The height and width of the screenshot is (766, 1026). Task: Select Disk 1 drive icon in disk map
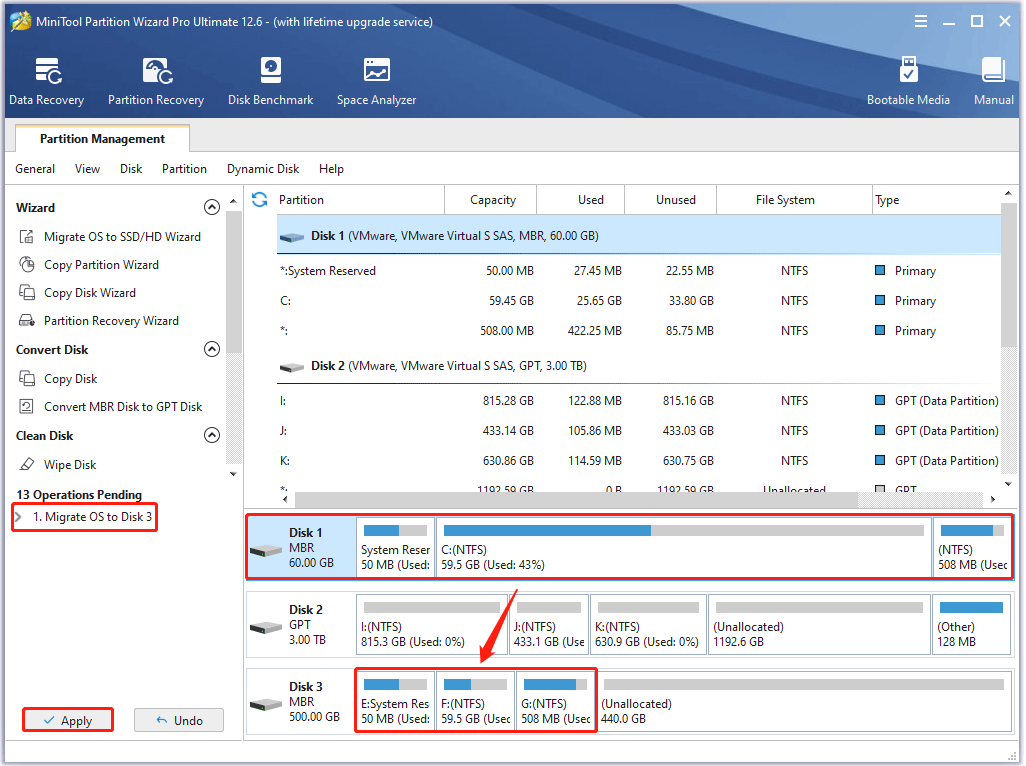point(266,550)
